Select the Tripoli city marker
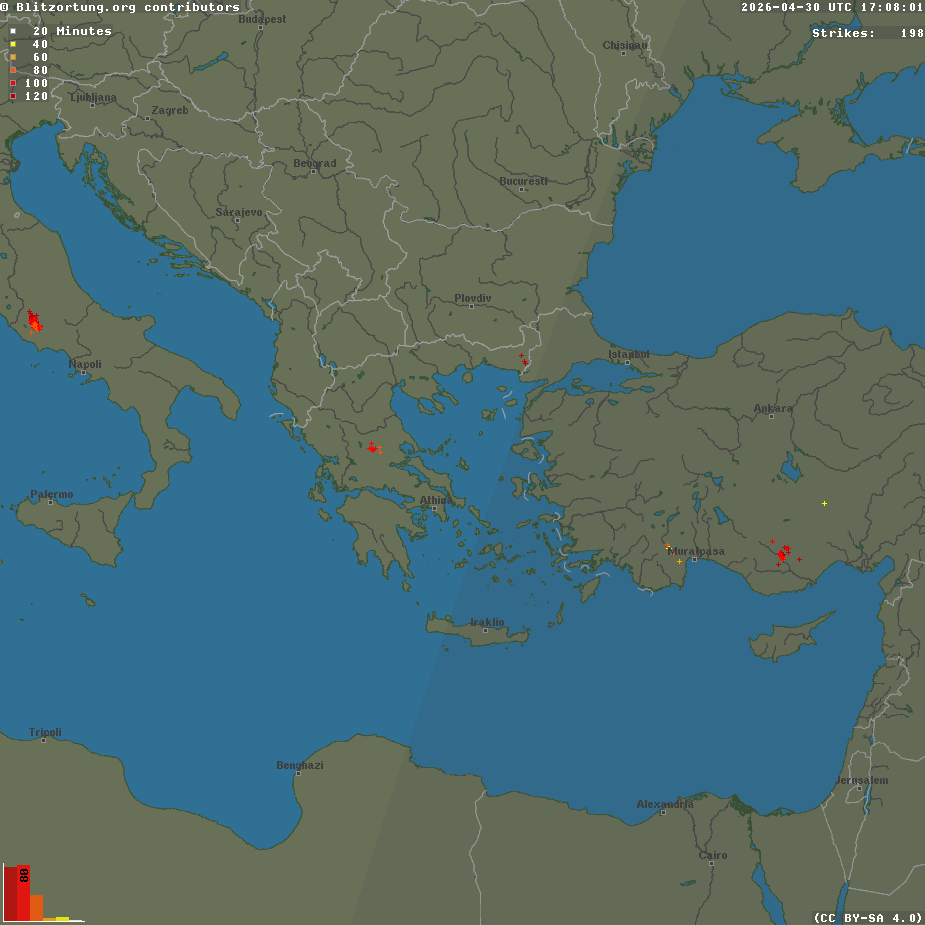925x925 pixels. [x=44, y=740]
